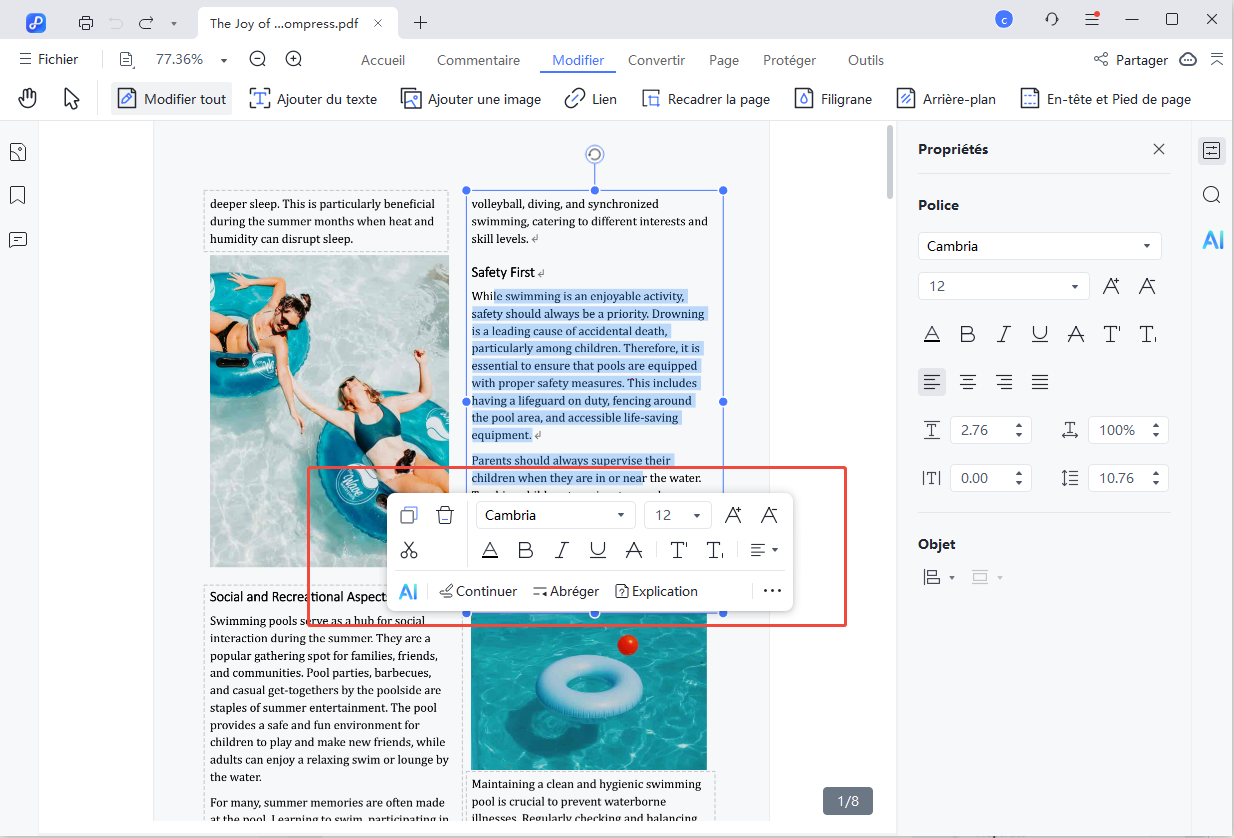Click the Continuer AI button
This screenshot has height=838, width=1234.
click(477, 590)
